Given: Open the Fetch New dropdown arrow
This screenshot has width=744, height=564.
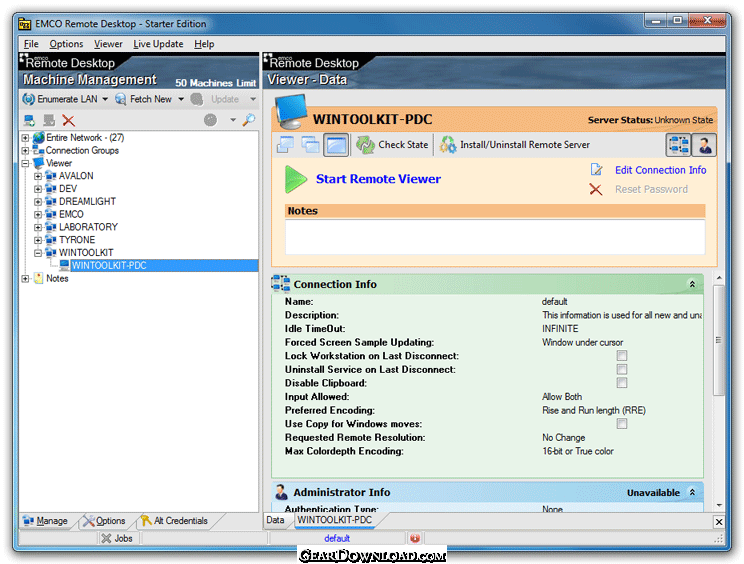Looking at the screenshot, I should coord(181,99).
